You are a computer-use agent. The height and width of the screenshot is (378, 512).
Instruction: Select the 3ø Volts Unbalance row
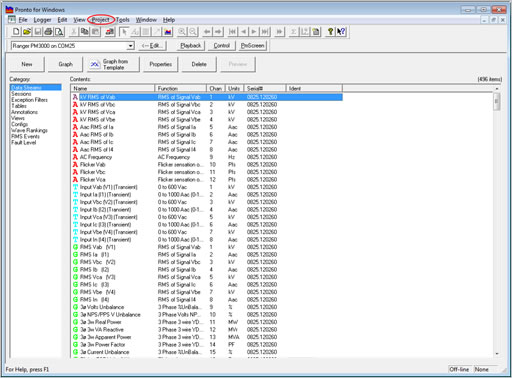coord(207,307)
